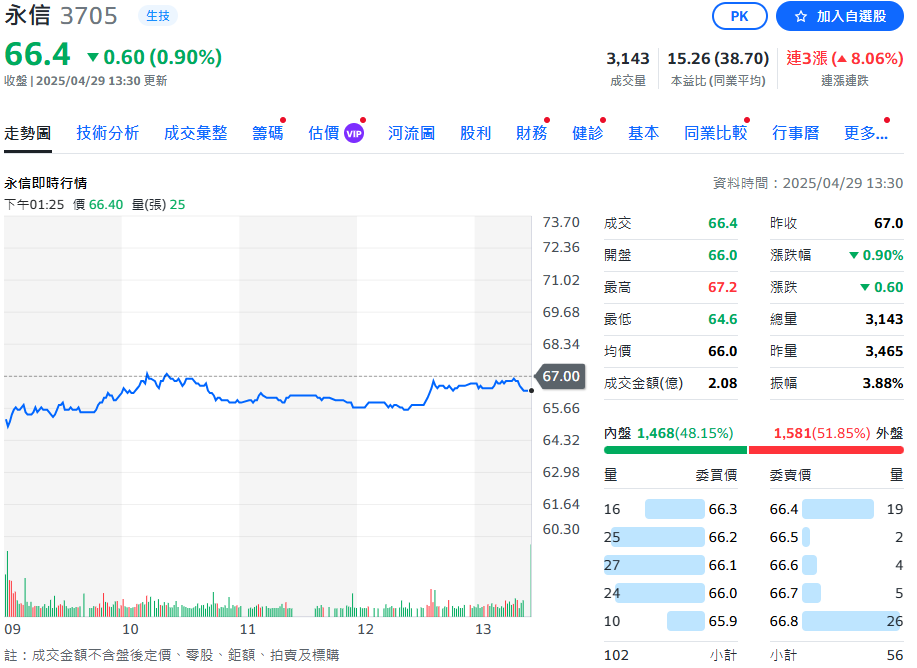Click the 內盤 1,468(48.15%) label
The width and height of the screenshot is (917, 668).
(x=668, y=433)
